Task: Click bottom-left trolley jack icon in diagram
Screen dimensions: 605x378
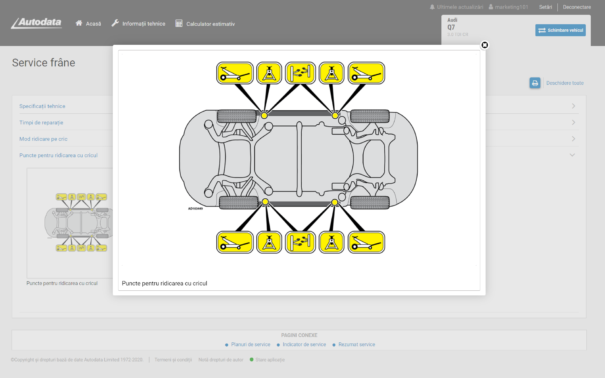Action: [x=235, y=242]
